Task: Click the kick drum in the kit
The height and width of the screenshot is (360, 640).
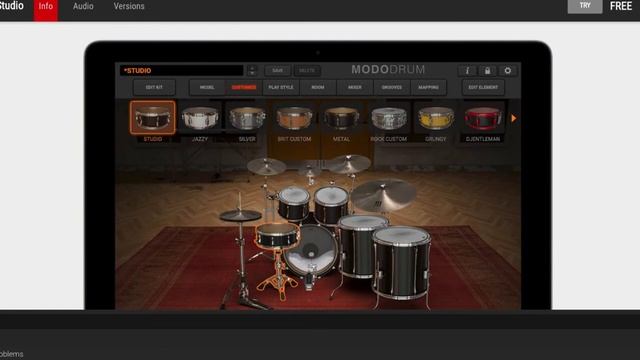Action: point(311,251)
